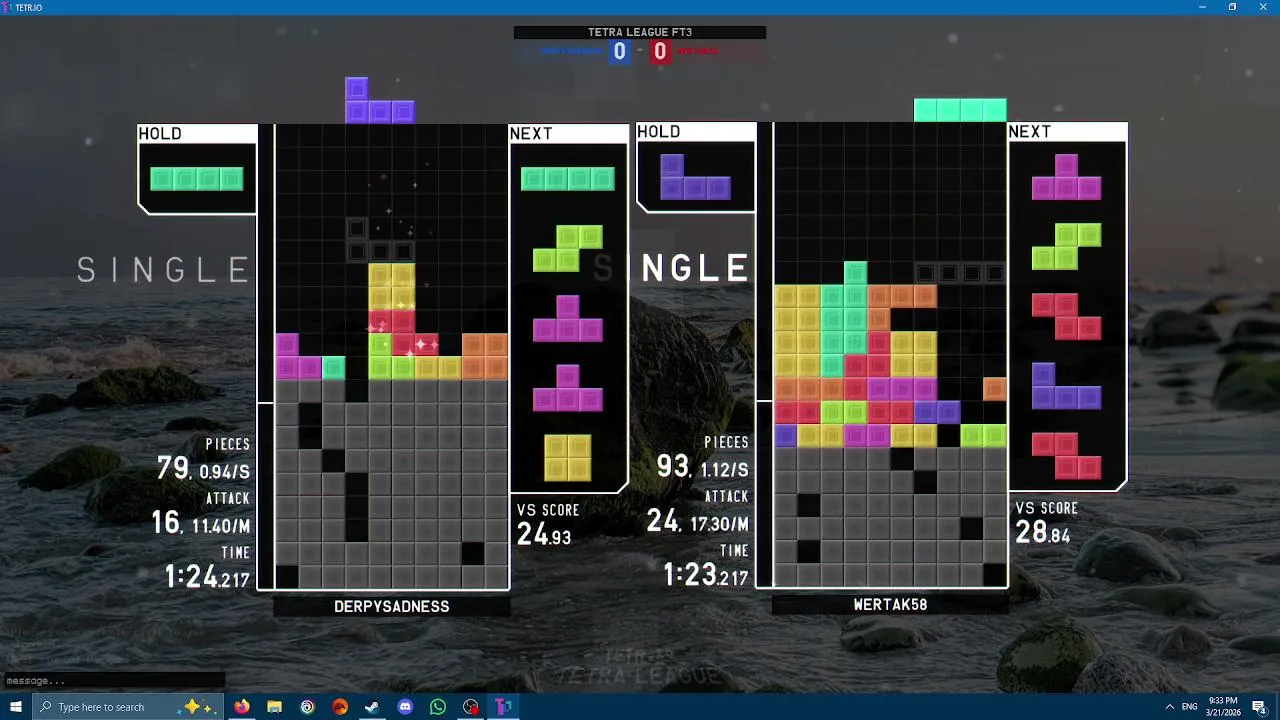
Task: Open WhatsApp from the taskbar
Action: click(438, 707)
